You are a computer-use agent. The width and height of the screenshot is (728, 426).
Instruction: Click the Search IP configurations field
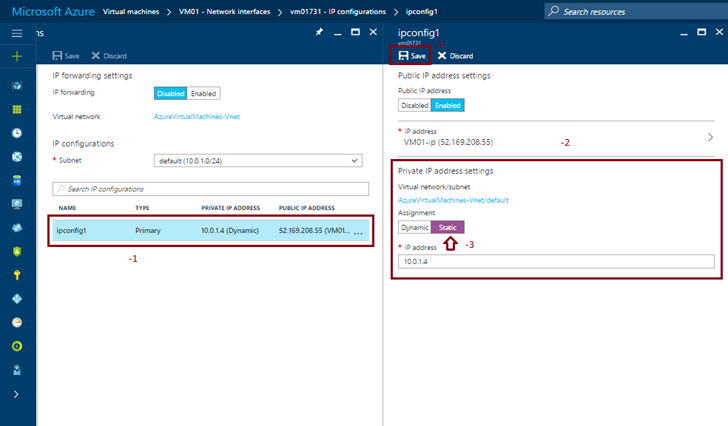pyautogui.click(x=211, y=189)
